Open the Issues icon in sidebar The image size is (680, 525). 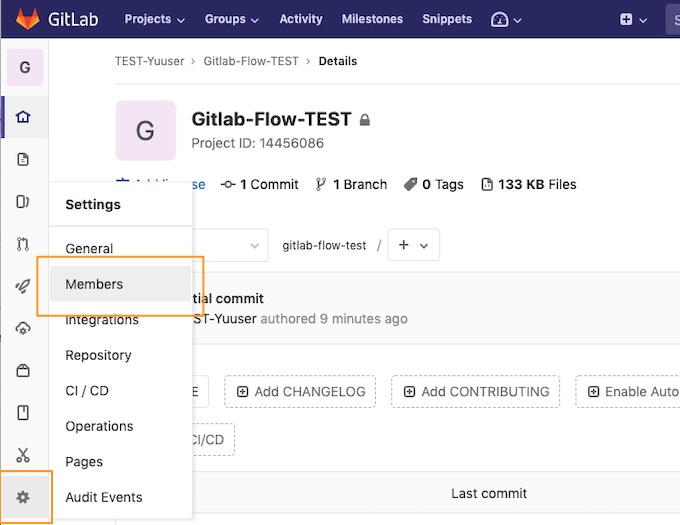[x=23, y=202]
